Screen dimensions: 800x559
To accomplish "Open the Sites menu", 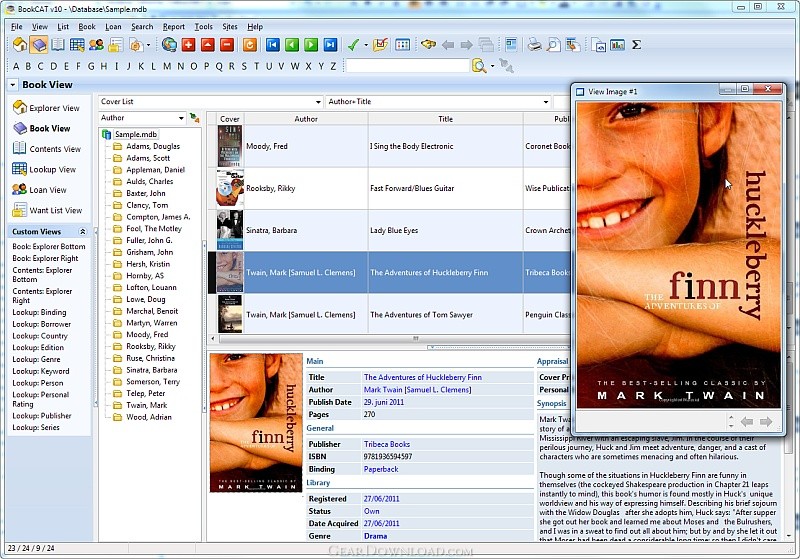I will point(230,27).
